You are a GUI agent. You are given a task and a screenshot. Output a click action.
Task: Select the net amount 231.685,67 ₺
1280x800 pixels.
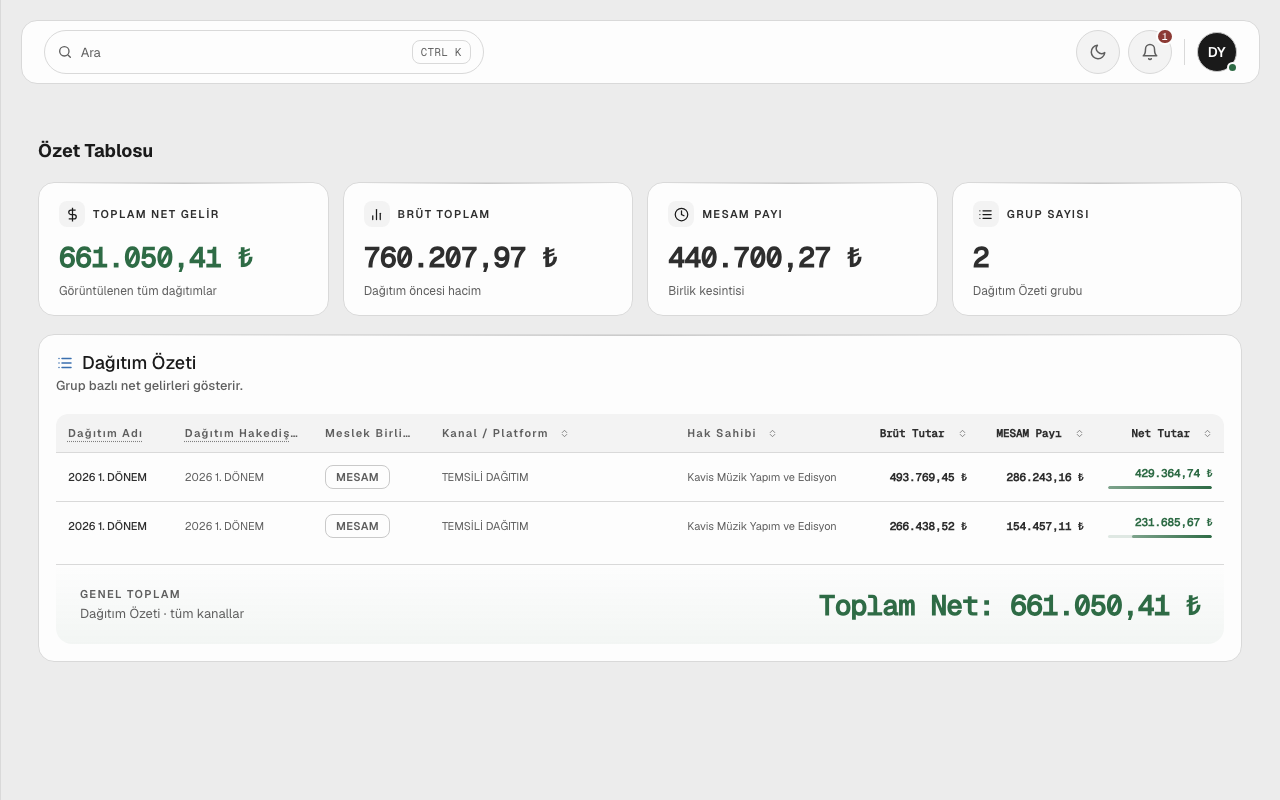tap(1173, 523)
